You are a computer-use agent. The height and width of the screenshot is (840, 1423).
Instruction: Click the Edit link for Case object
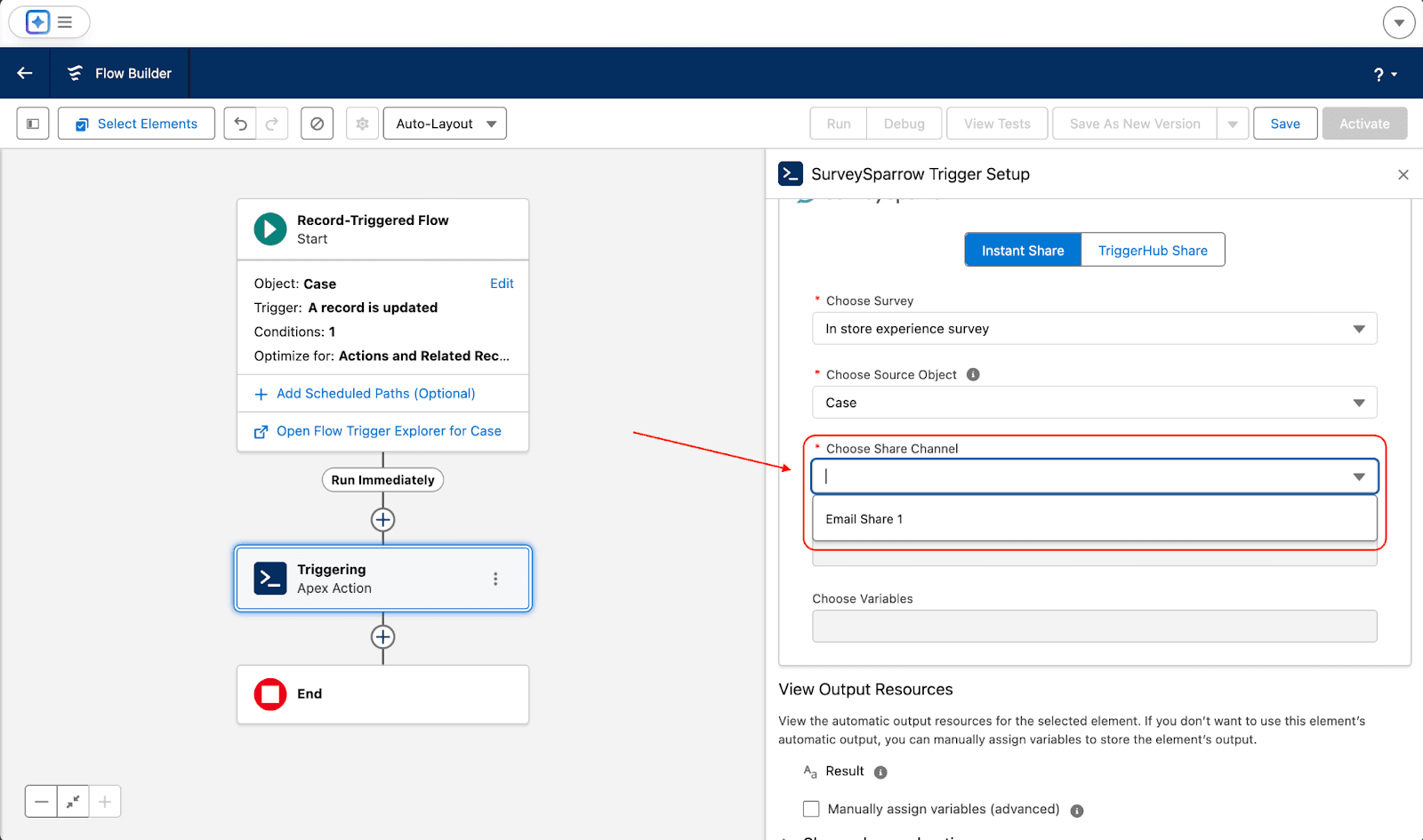coord(502,284)
